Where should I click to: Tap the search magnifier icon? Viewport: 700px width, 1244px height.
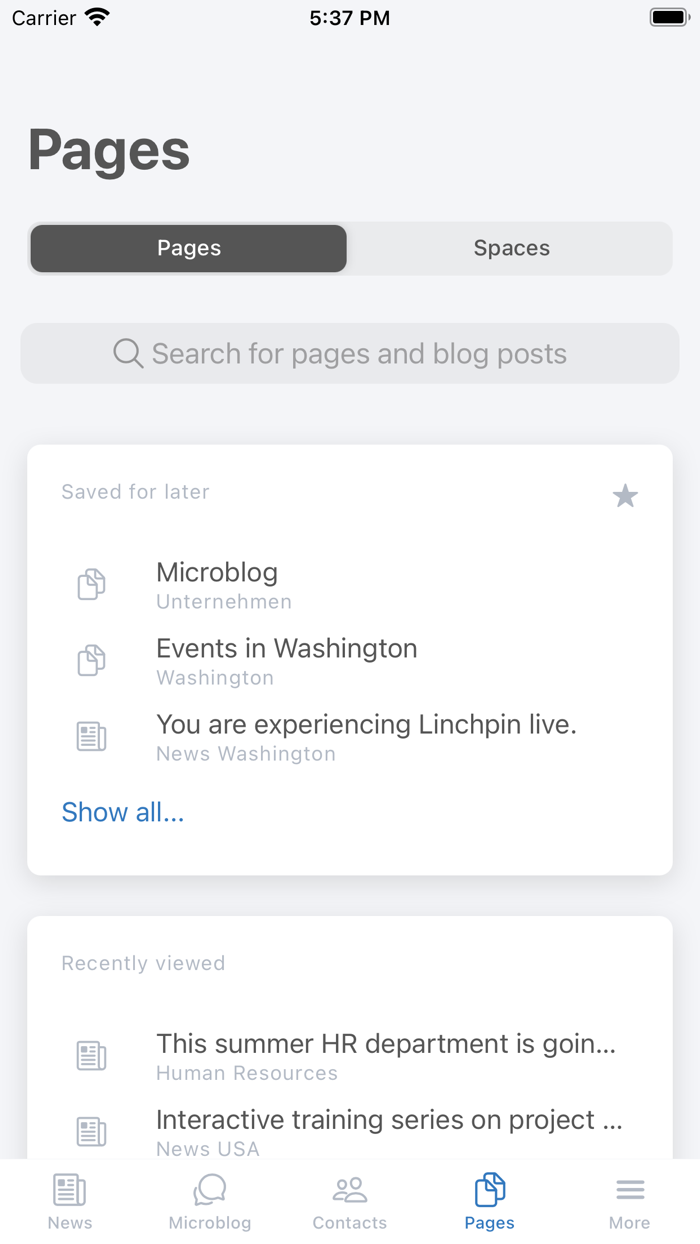coord(128,353)
